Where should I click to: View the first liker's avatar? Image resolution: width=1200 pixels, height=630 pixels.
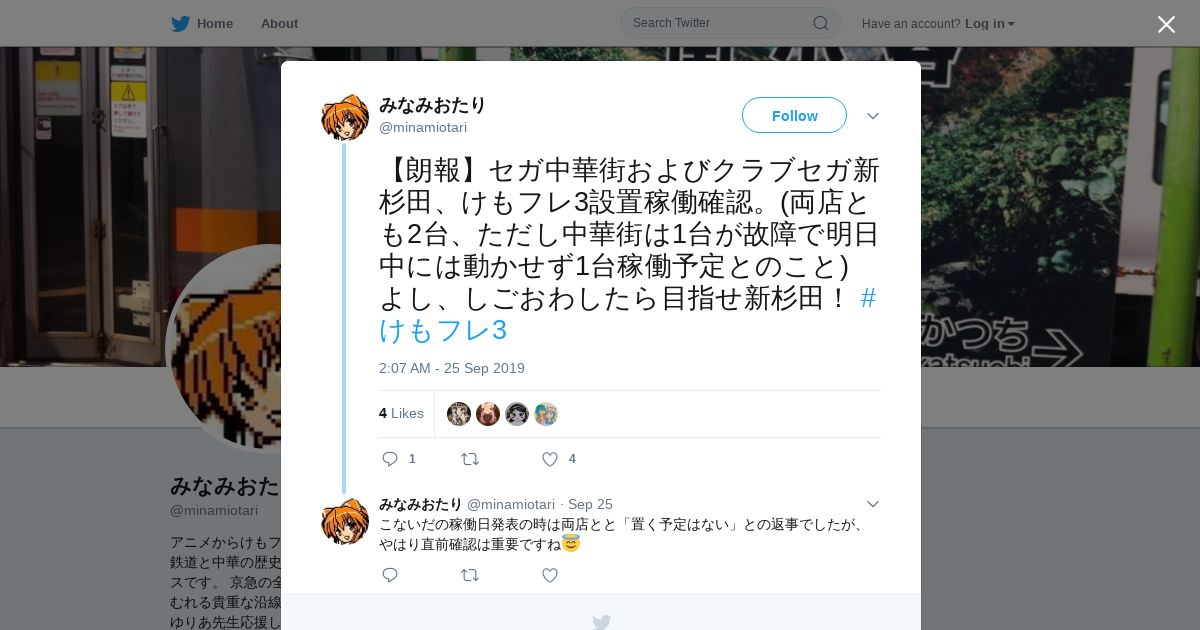(459, 414)
